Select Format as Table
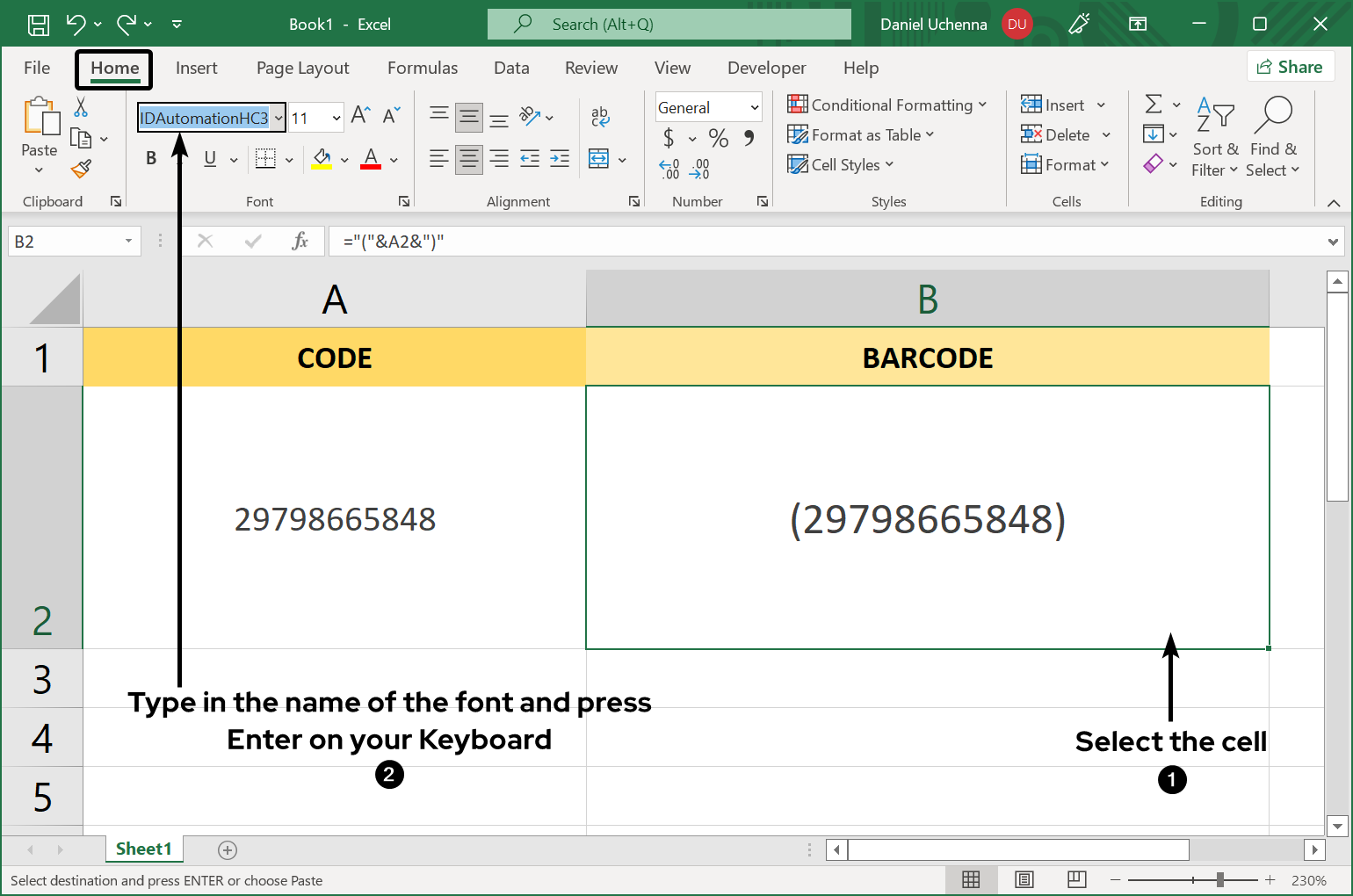 861,134
